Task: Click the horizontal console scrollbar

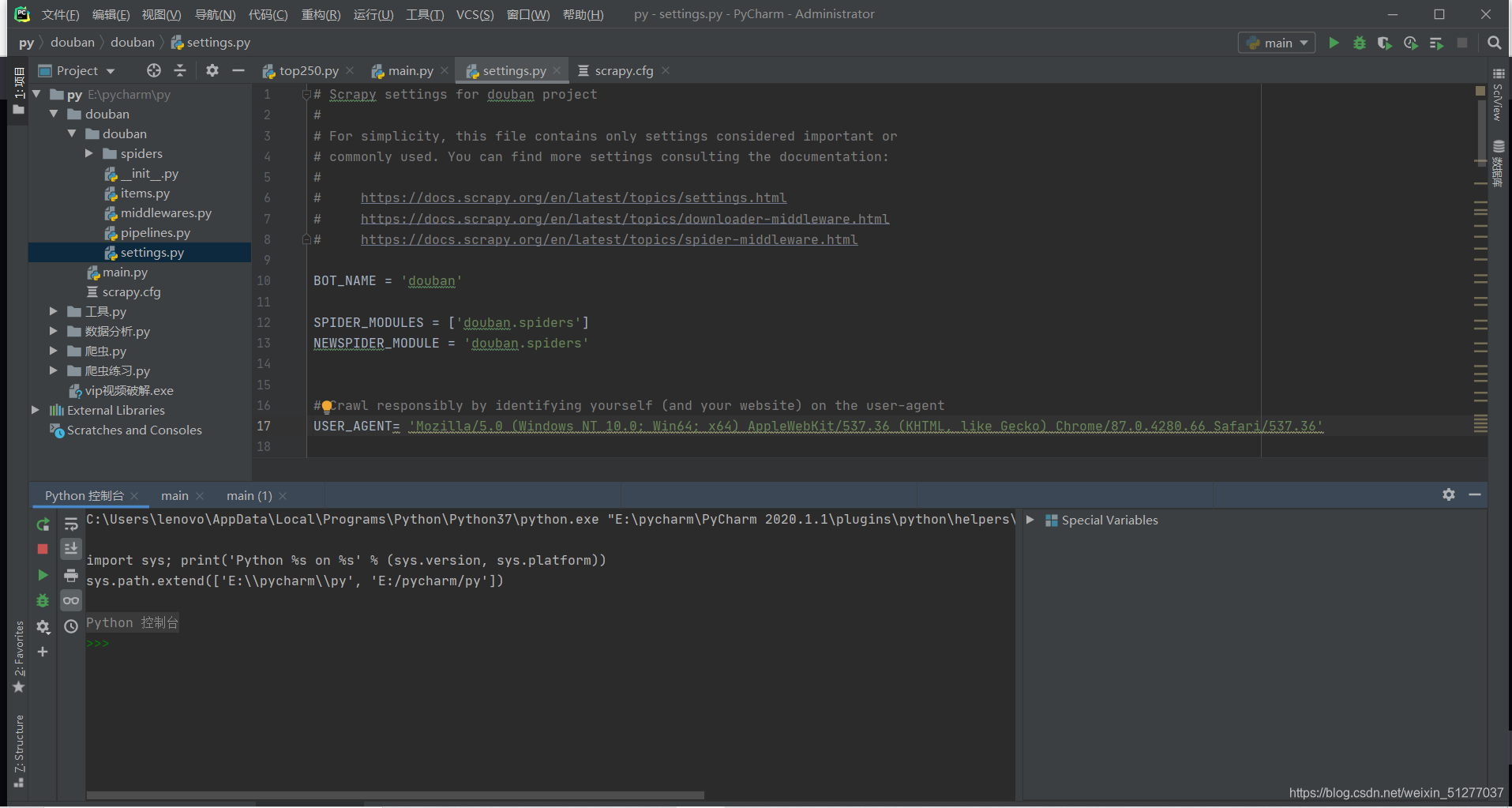Action: [x=395, y=795]
